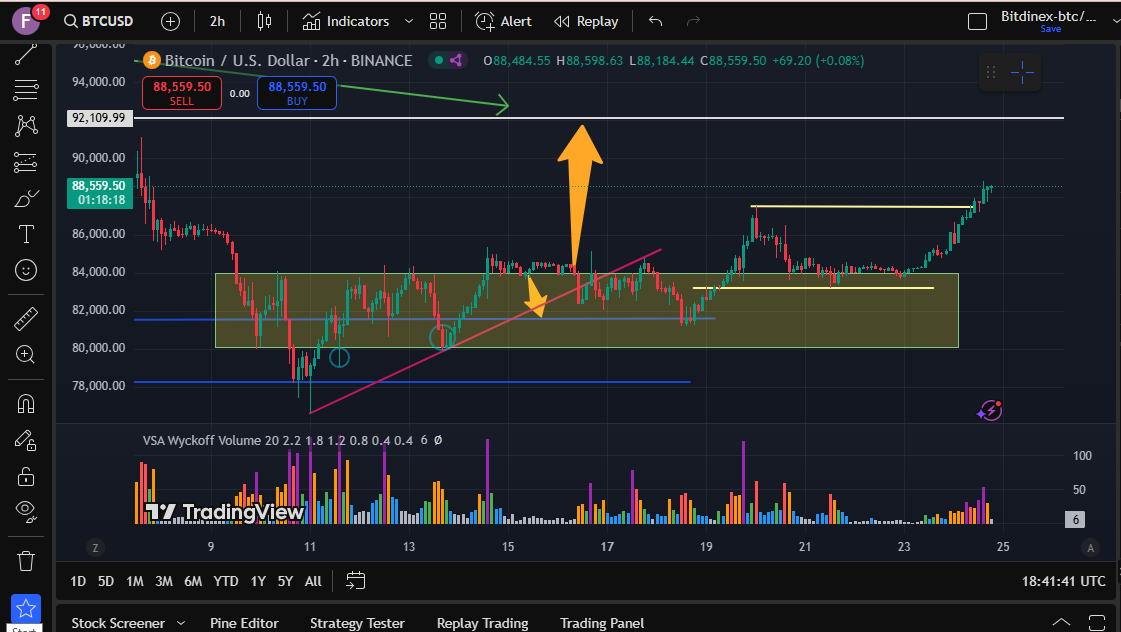
Task: Create a new Alert
Action: [503, 21]
